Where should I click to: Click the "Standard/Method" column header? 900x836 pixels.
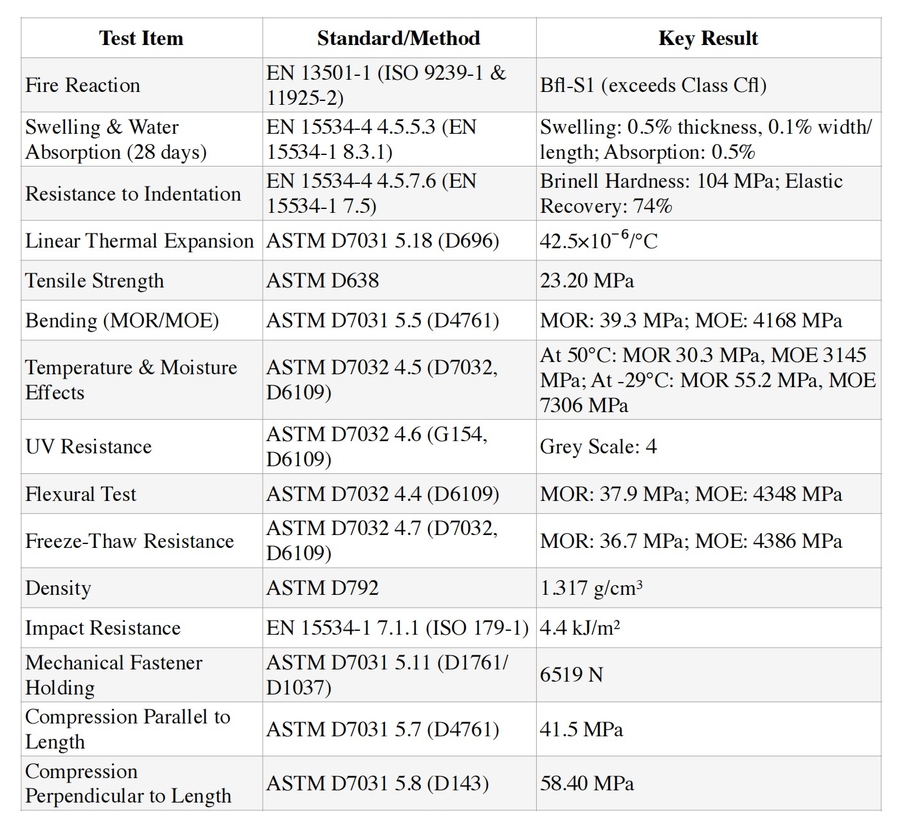click(398, 39)
